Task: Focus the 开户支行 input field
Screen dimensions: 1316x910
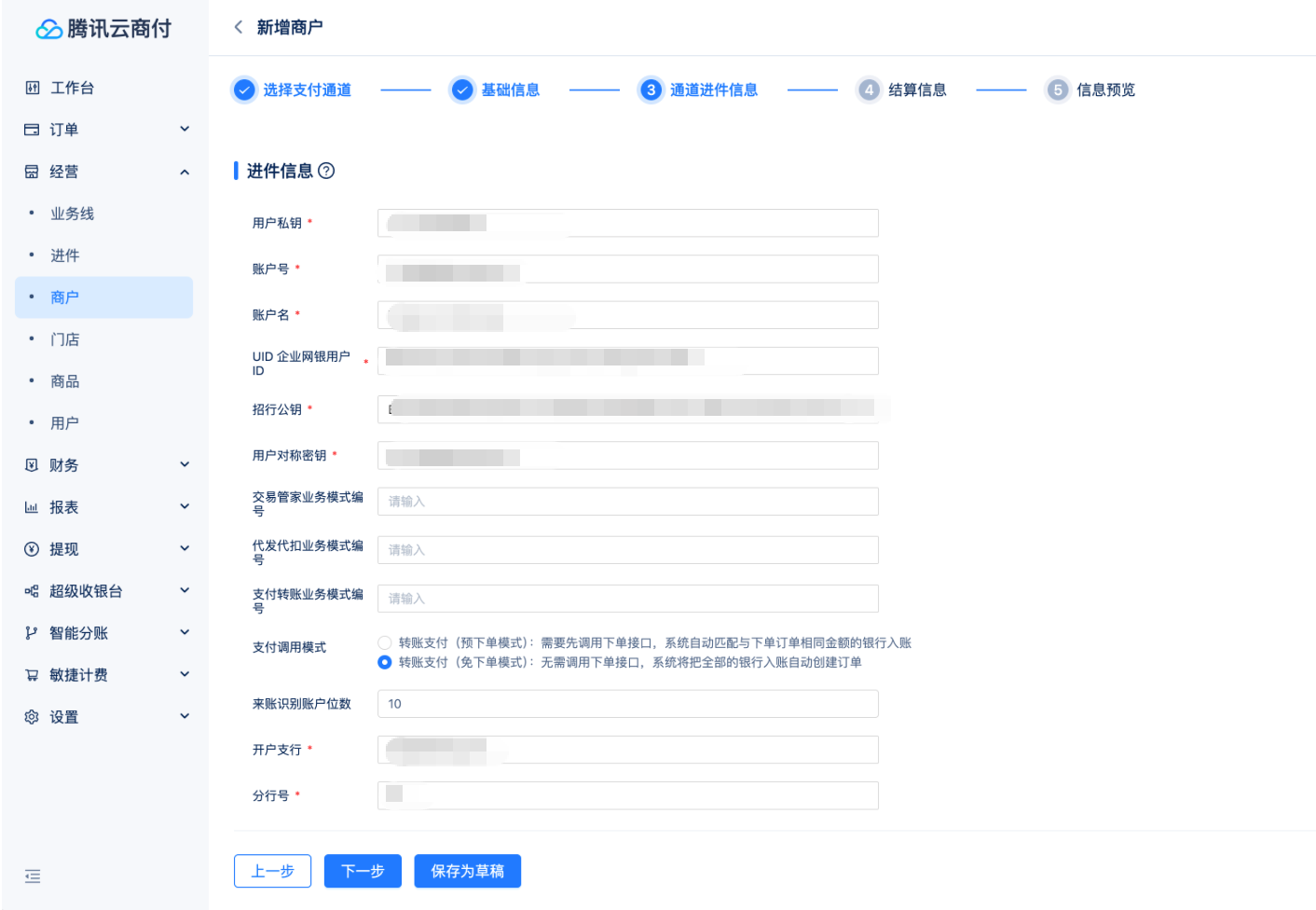Action: point(628,750)
